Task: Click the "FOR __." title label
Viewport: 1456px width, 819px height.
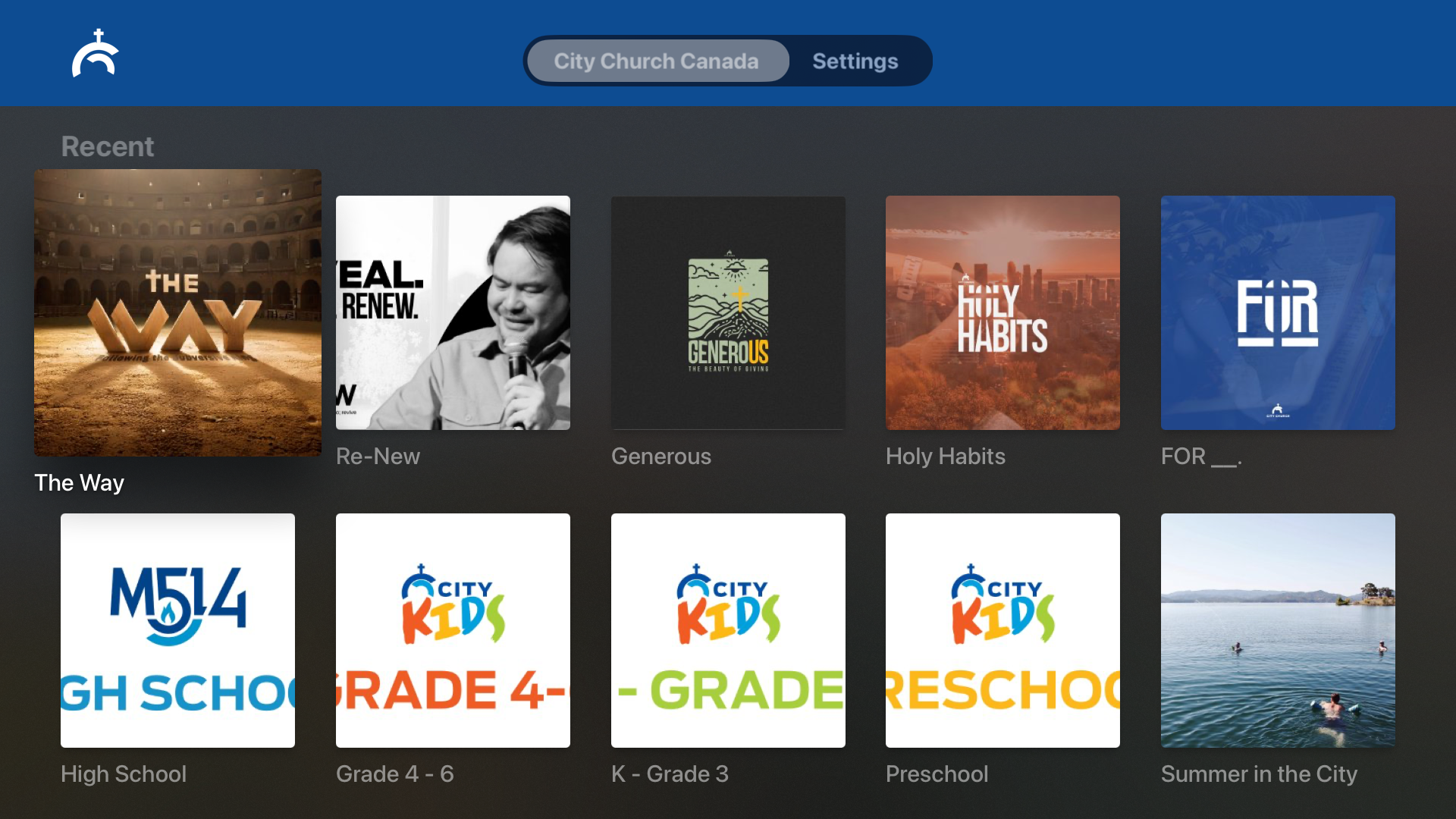Action: (x=1201, y=457)
